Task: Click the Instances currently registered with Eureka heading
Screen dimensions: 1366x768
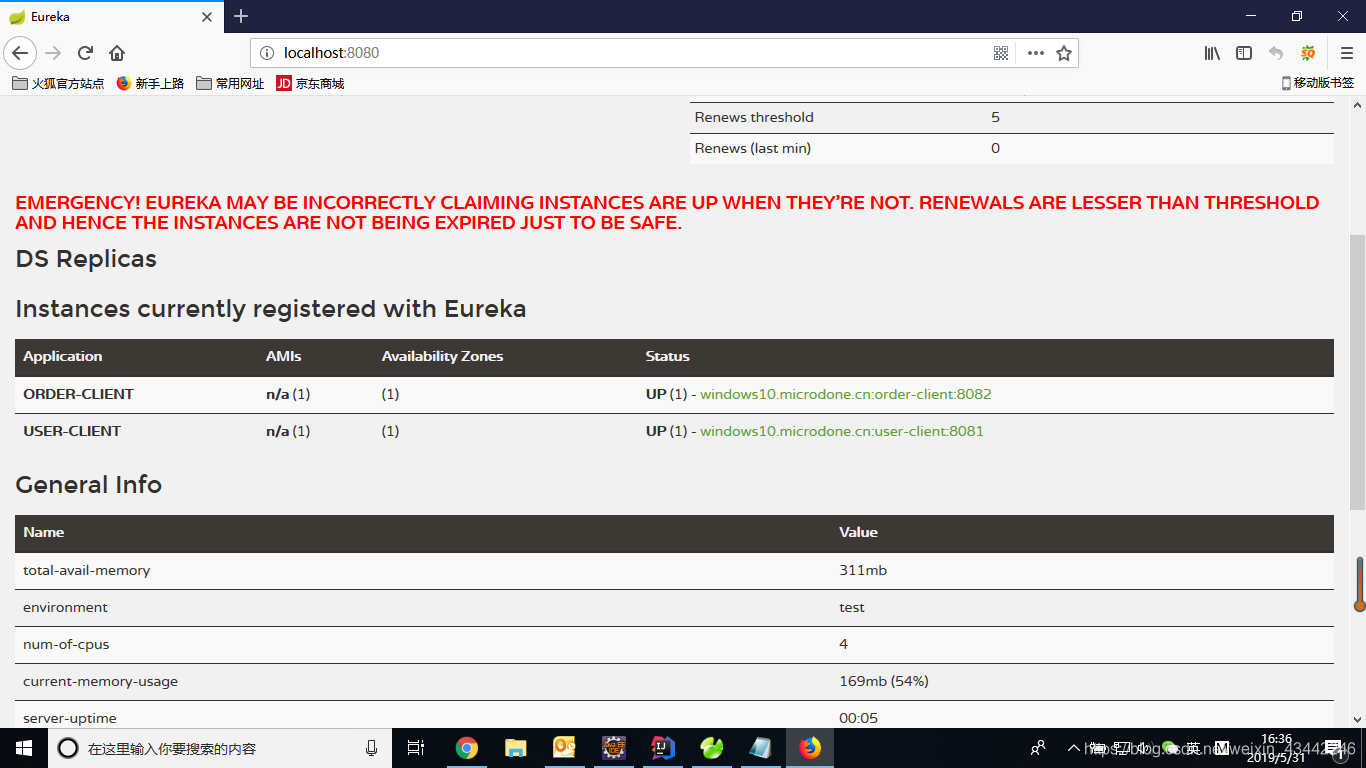Action: pyautogui.click(x=271, y=309)
